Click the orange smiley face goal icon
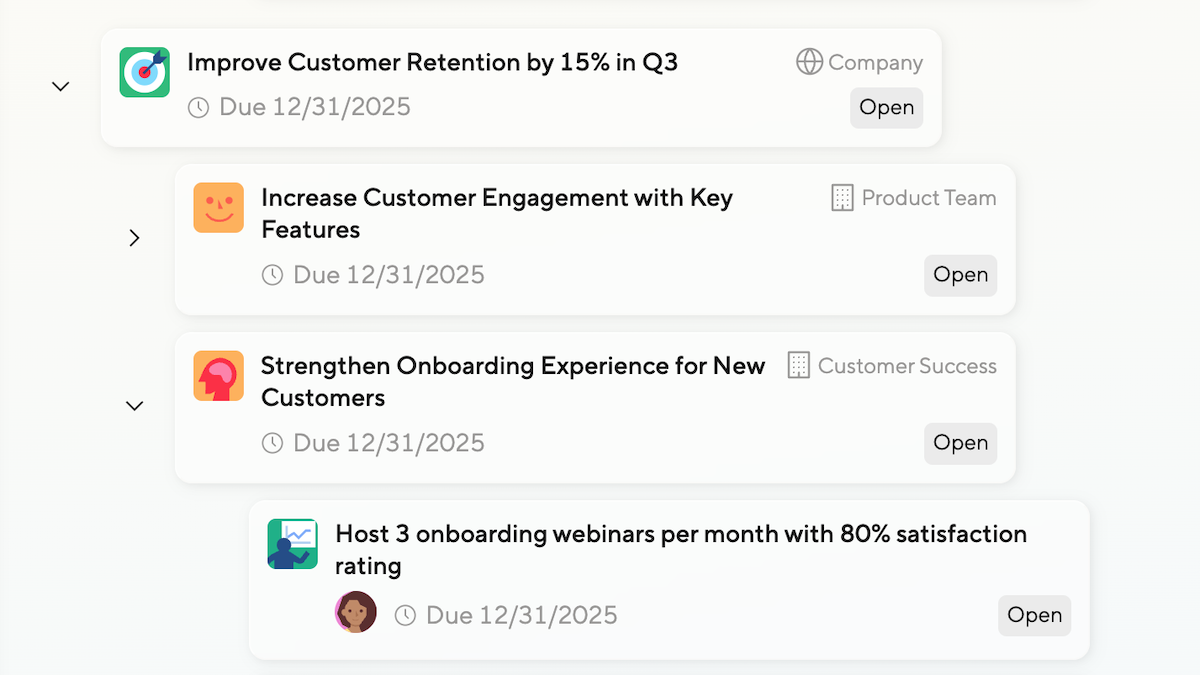This screenshot has height=675, width=1200. (218, 208)
